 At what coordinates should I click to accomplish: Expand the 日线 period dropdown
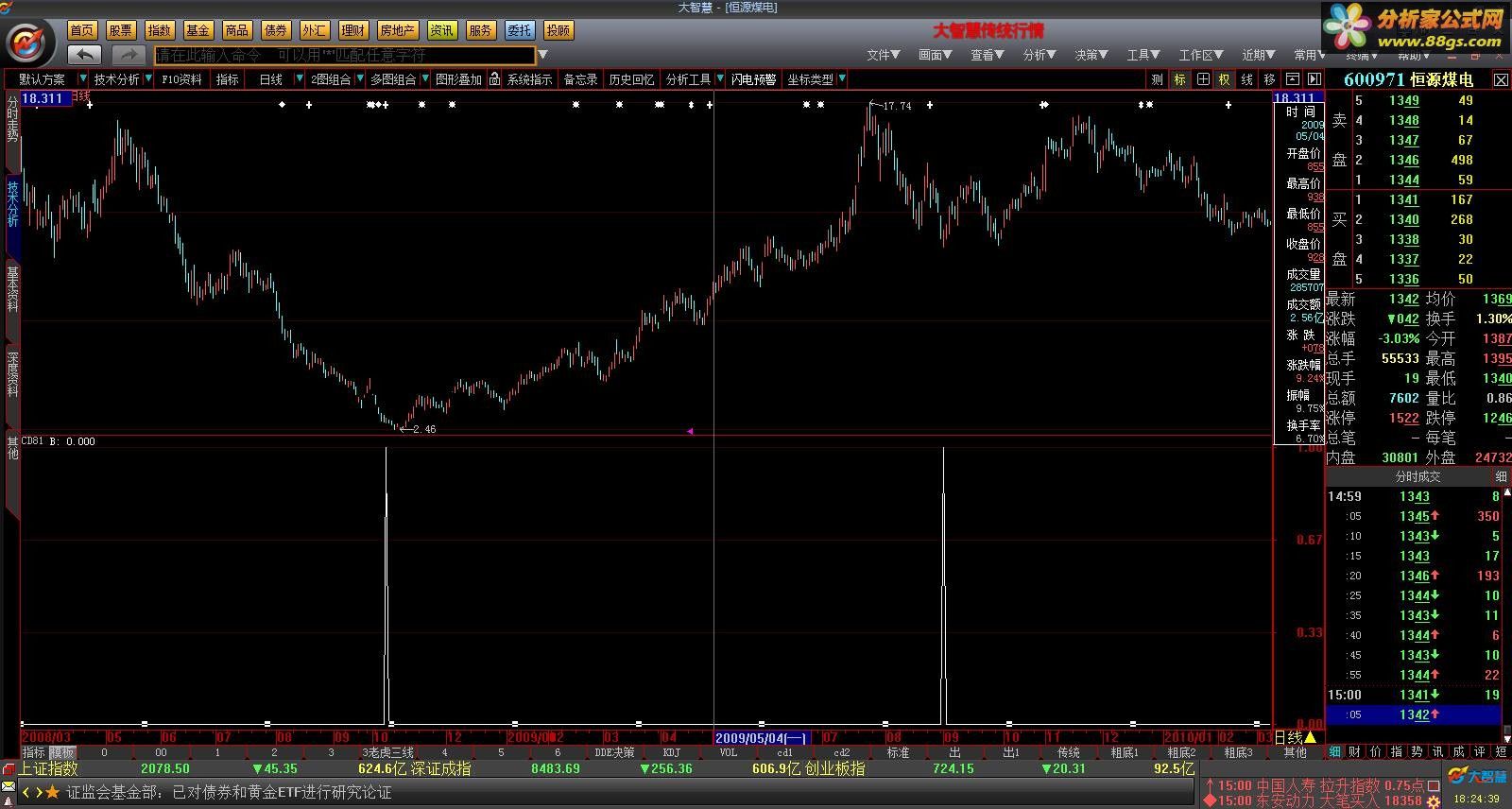click(x=299, y=79)
